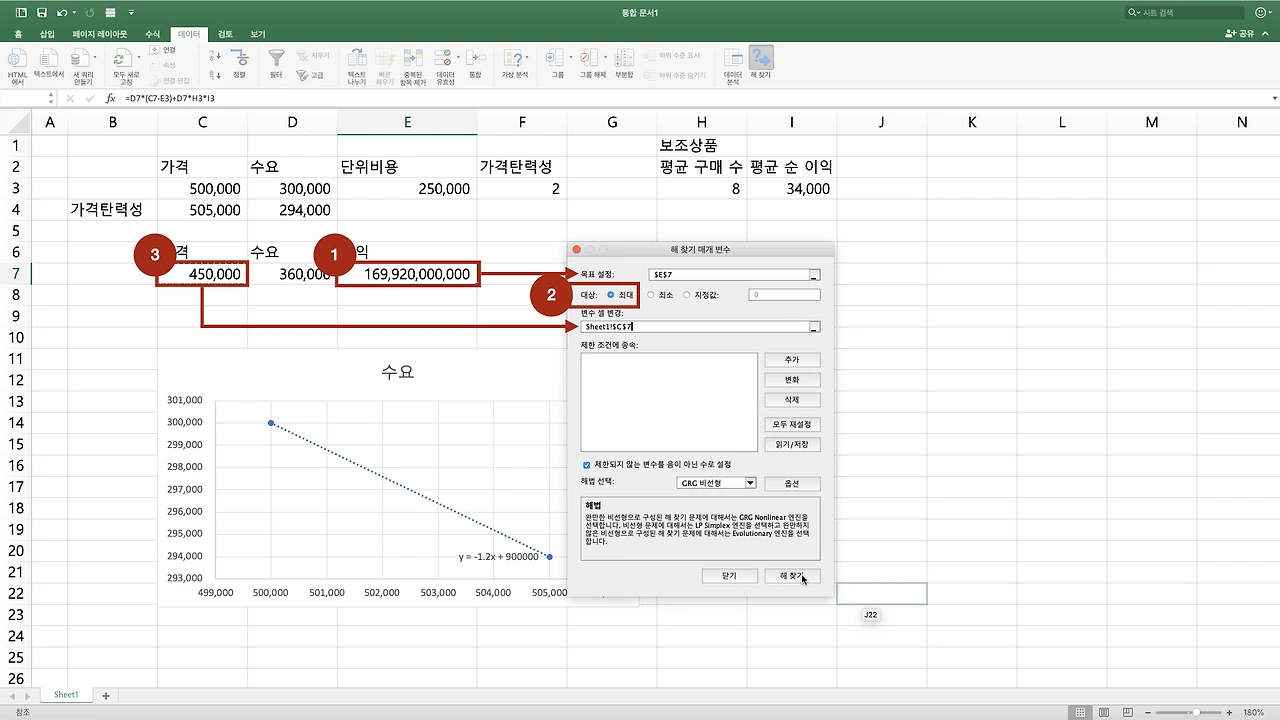Click the 닫기 button
The width and height of the screenshot is (1280, 720).
(x=729, y=576)
